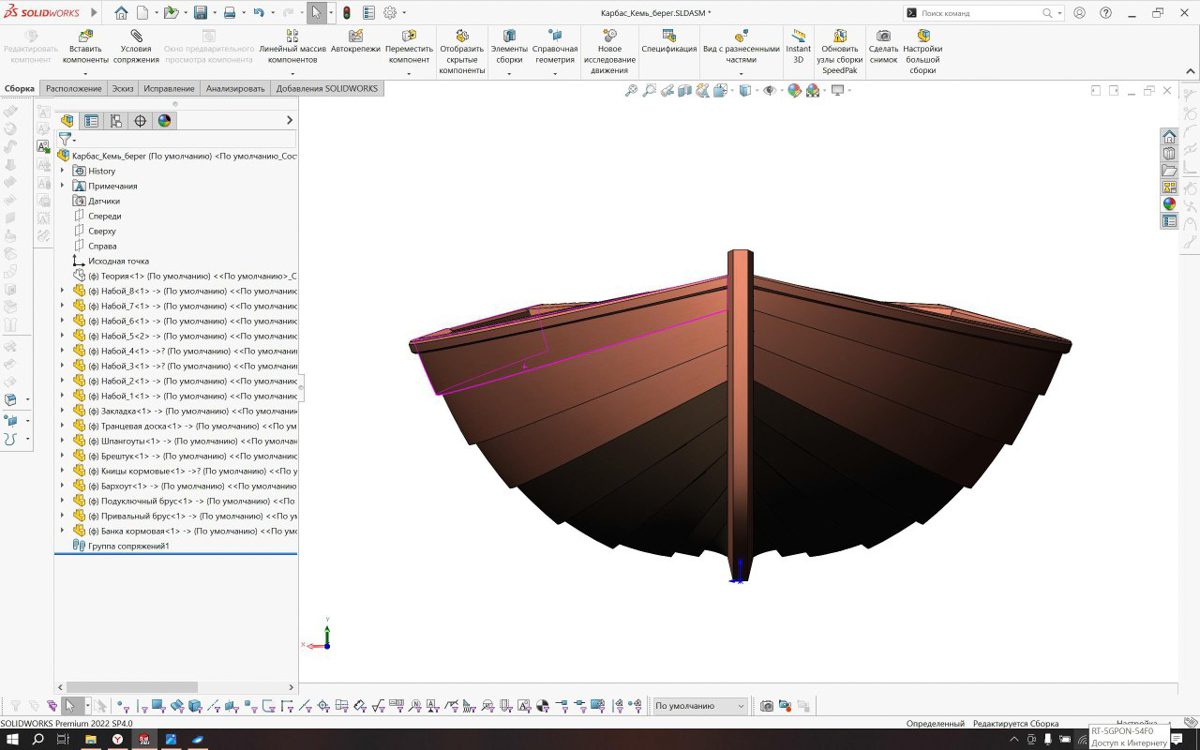Switch to the Эскиз tab

122,89
